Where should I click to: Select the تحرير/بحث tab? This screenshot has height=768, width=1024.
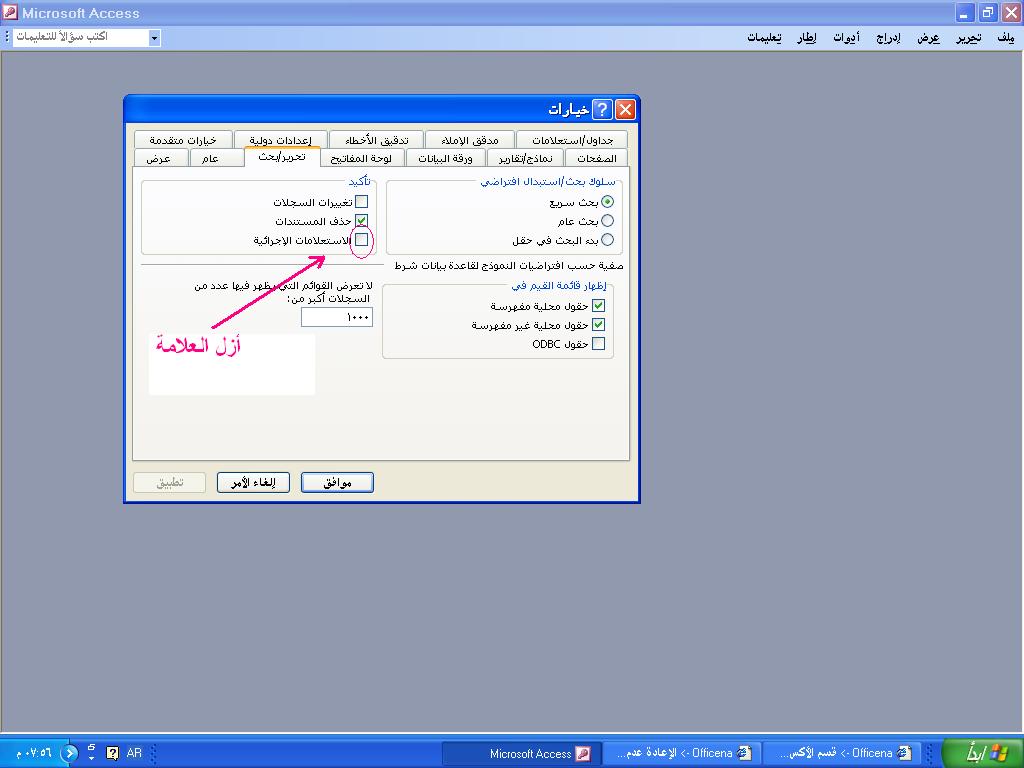[x=281, y=157]
